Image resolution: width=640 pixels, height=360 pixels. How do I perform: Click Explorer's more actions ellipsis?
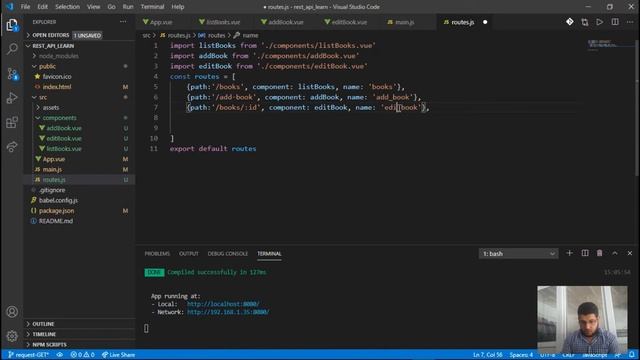[123, 22]
